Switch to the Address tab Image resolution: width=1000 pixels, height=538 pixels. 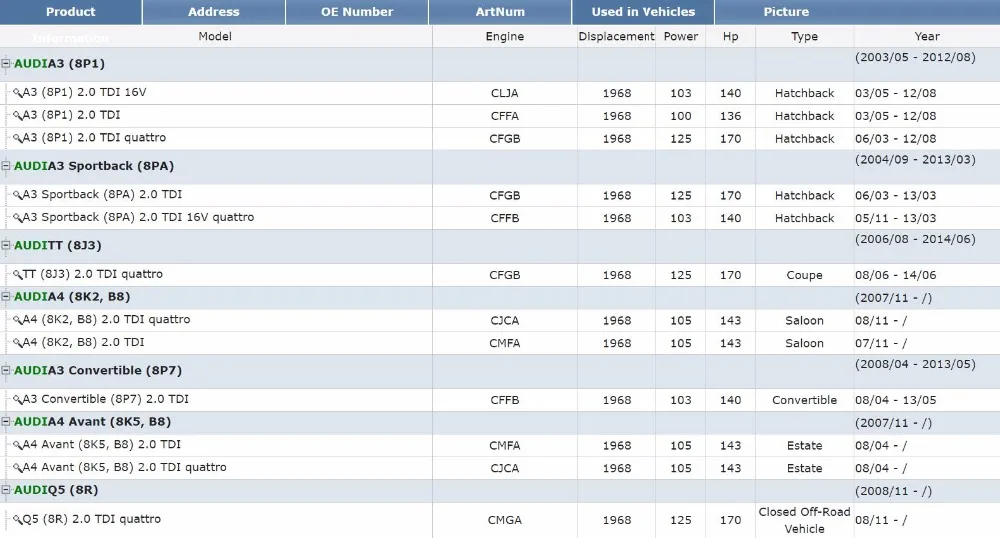214,12
